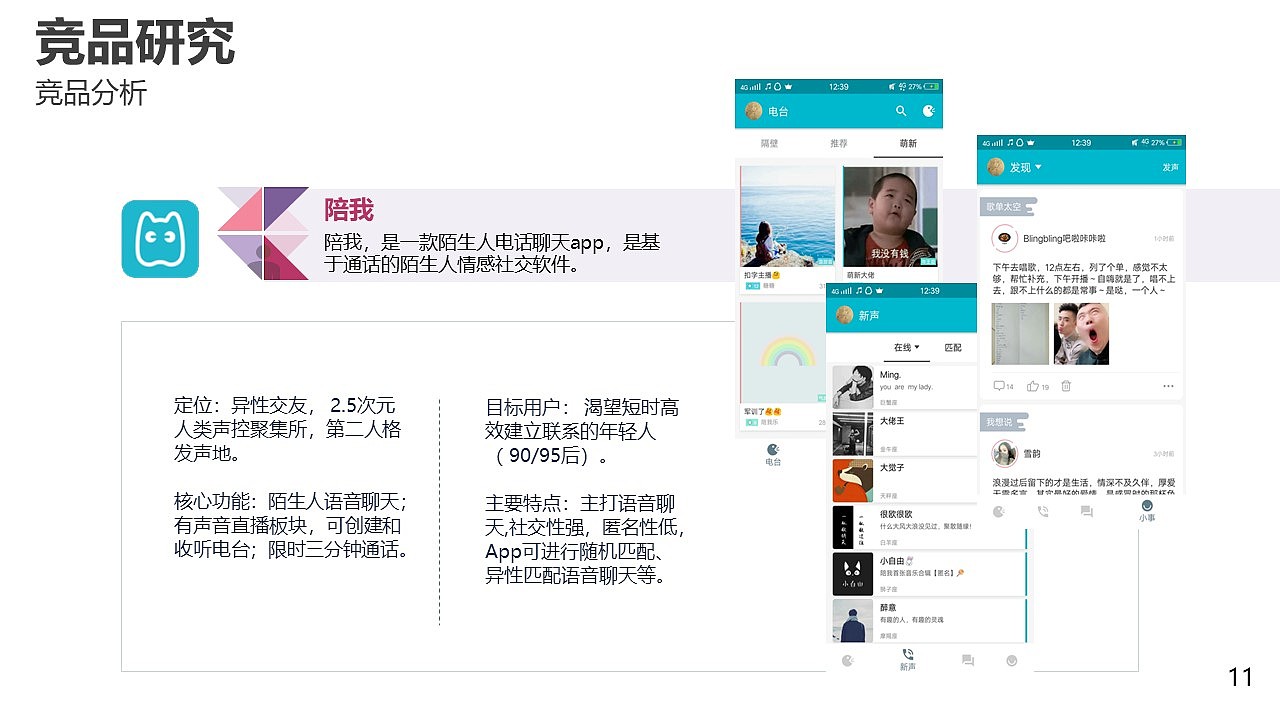The image size is (1280, 720).
Task: Tap smiley face icon in 新声 bottom bar
Action: [1012, 660]
